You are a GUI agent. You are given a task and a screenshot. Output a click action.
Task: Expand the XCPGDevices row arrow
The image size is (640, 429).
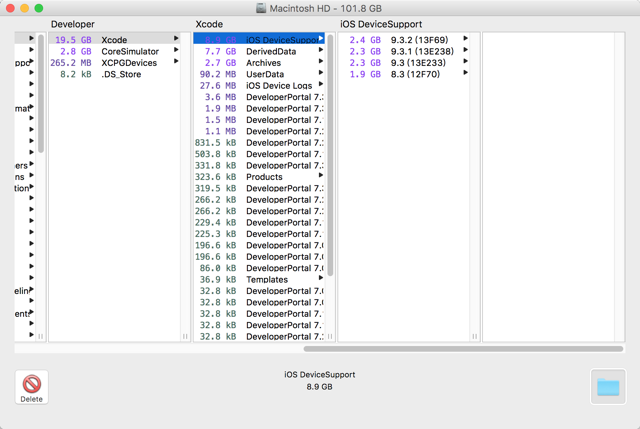(x=176, y=61)
